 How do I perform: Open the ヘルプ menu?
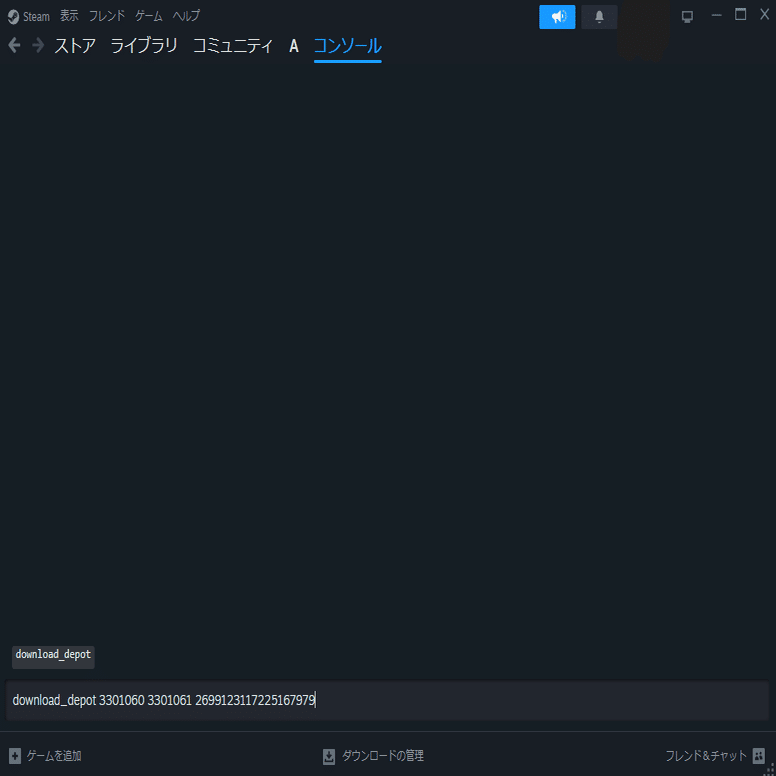[186, 16]
